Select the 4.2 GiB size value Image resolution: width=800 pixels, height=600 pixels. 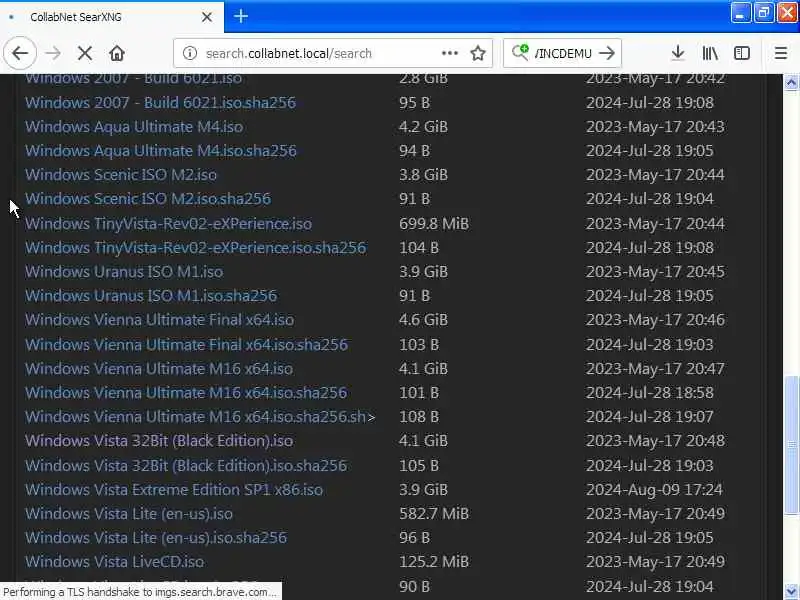tap(423, 127)
